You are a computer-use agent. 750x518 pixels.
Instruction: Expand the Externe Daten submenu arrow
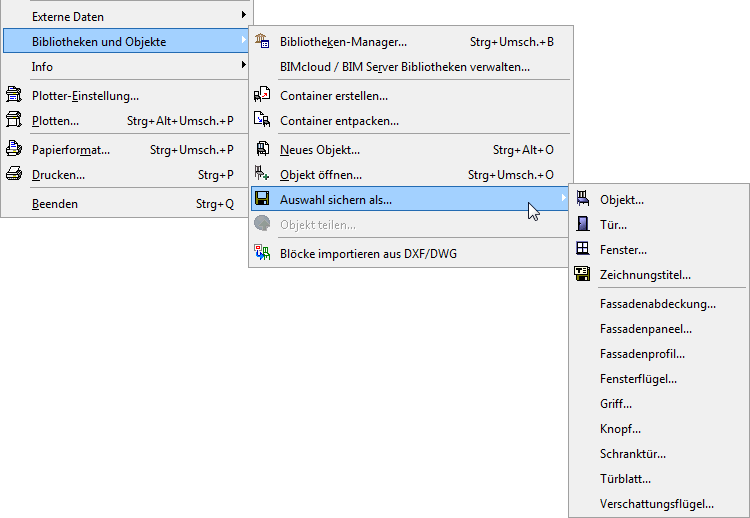coord(244,16)
